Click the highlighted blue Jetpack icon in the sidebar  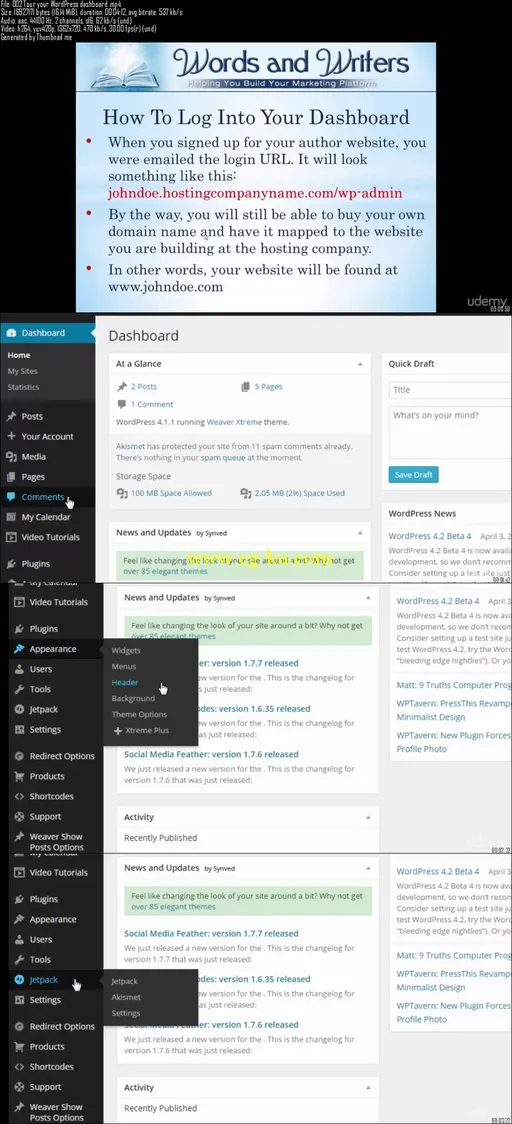click(19, 980)
